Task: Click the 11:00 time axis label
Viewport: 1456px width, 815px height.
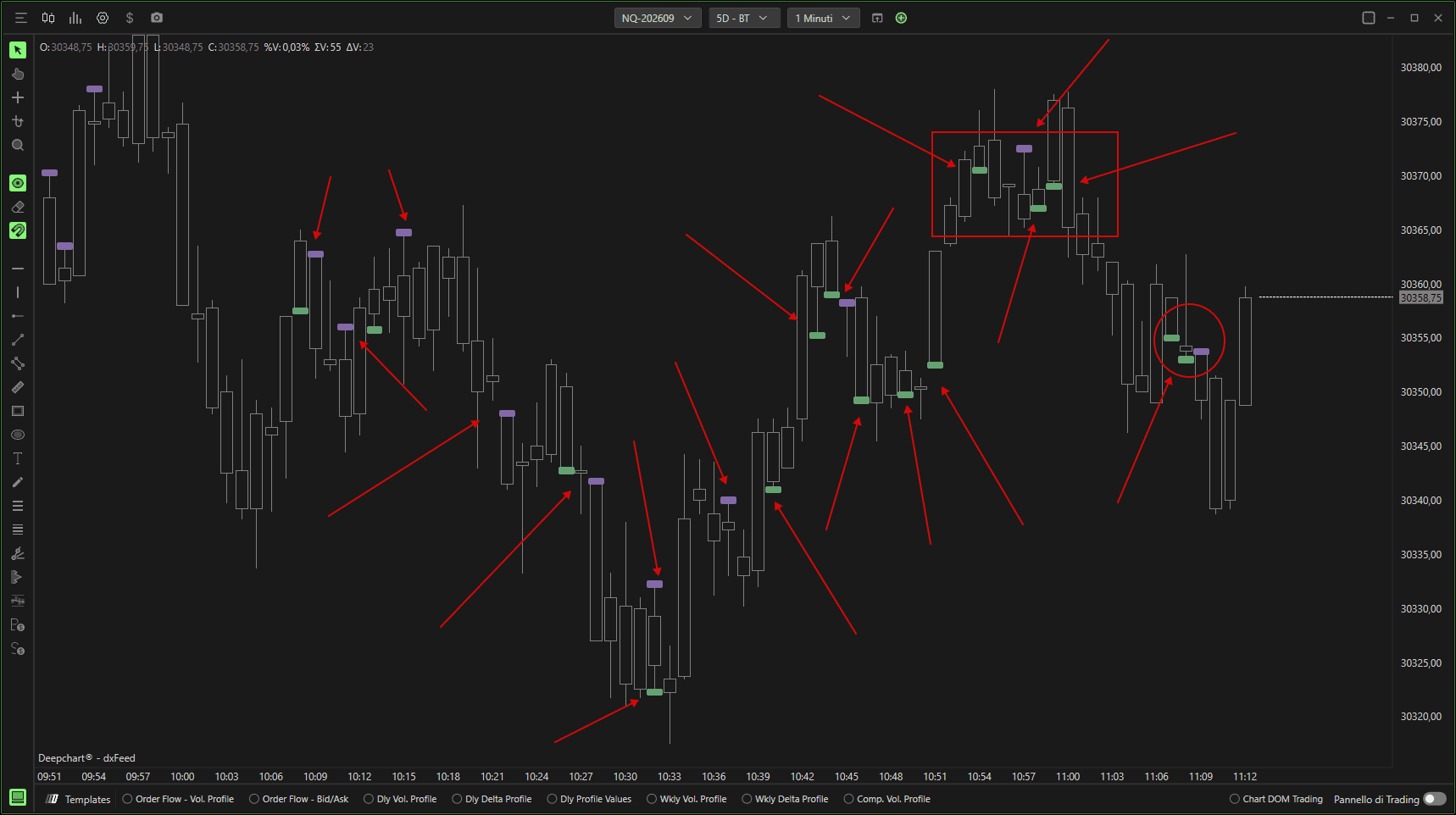Action: coord(1068,777)
